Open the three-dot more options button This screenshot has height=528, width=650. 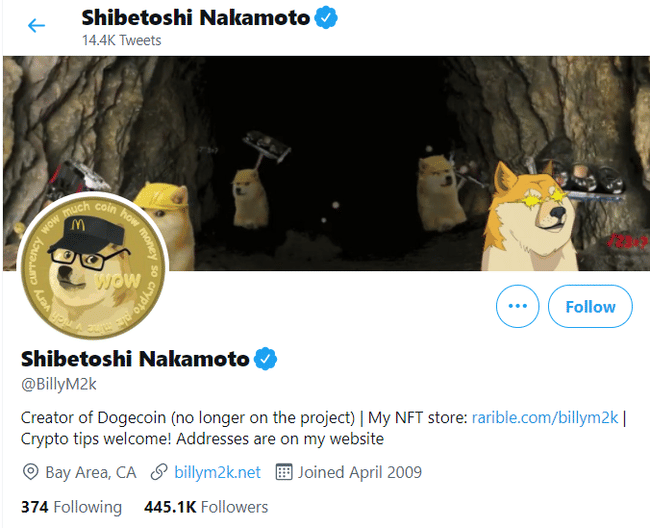click(x=517, y=306)
